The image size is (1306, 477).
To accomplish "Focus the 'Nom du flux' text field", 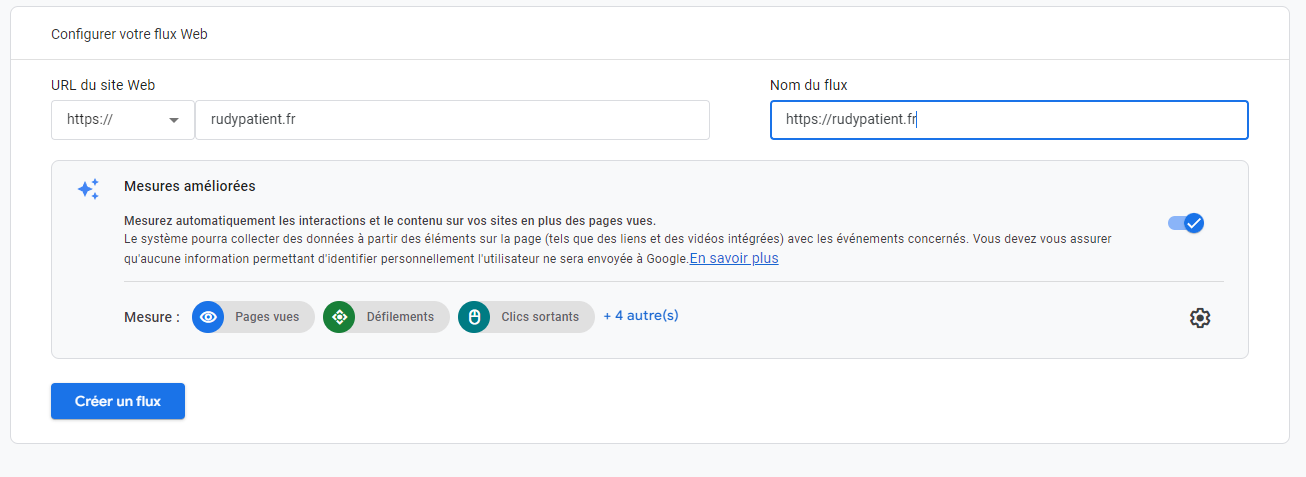I will [x=1008, y=120].
